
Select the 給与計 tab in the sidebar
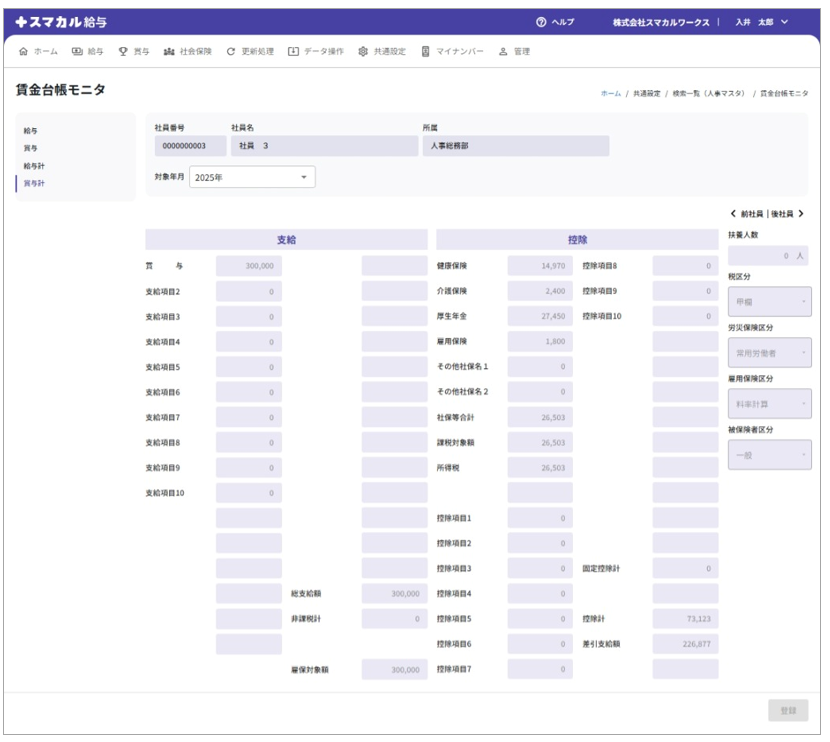pos(35,166)
